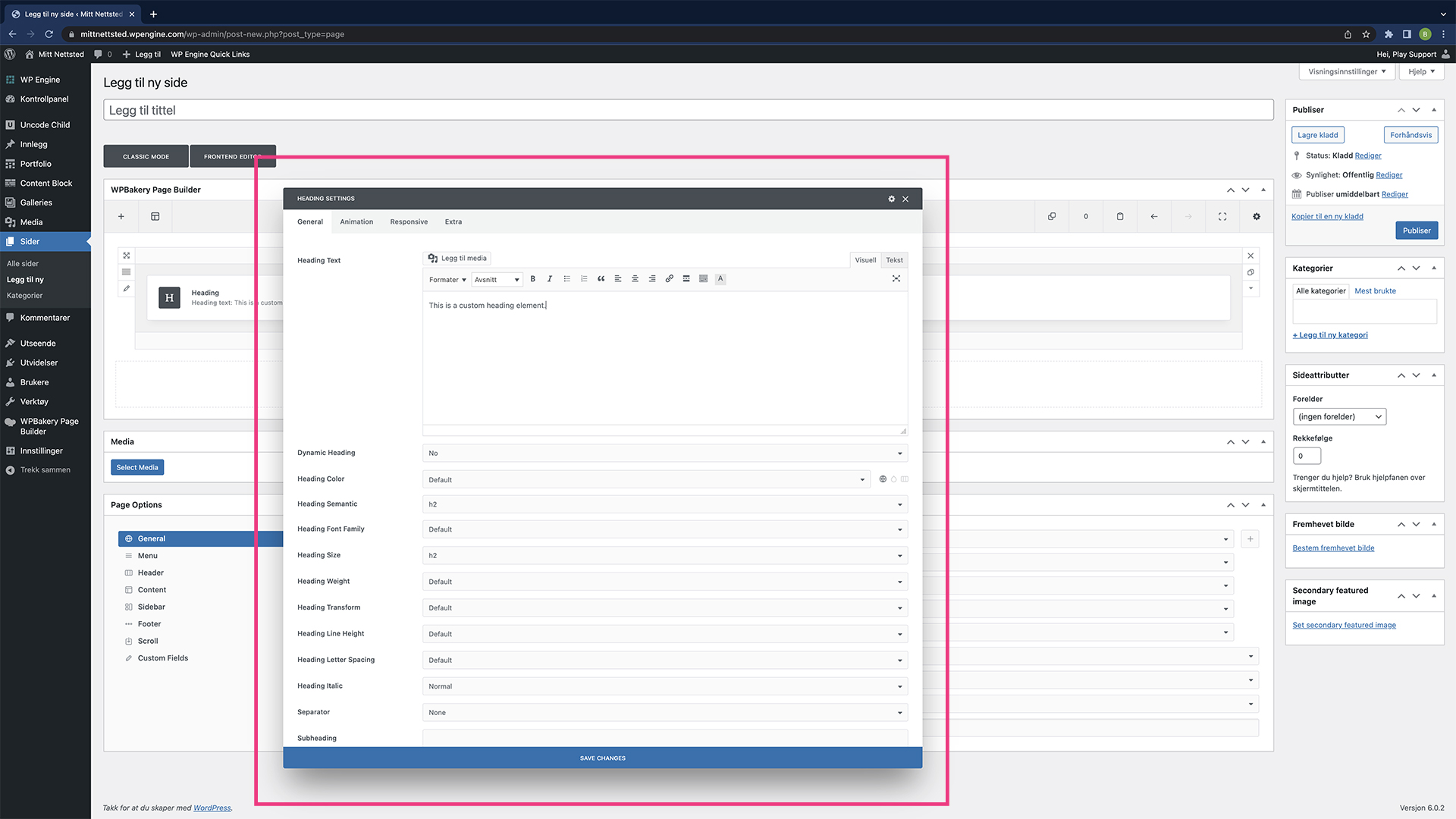This screenshot has height=819, width=1456.
Task: Open the Heading Italic dropdown
Action: pyautogui.click(x=665, y=687)
